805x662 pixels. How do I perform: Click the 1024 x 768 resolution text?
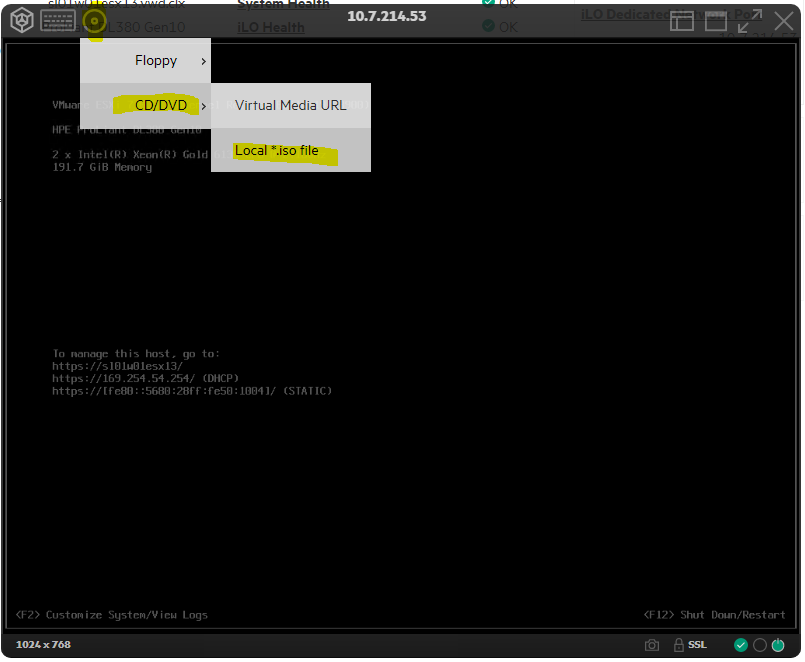43,645
